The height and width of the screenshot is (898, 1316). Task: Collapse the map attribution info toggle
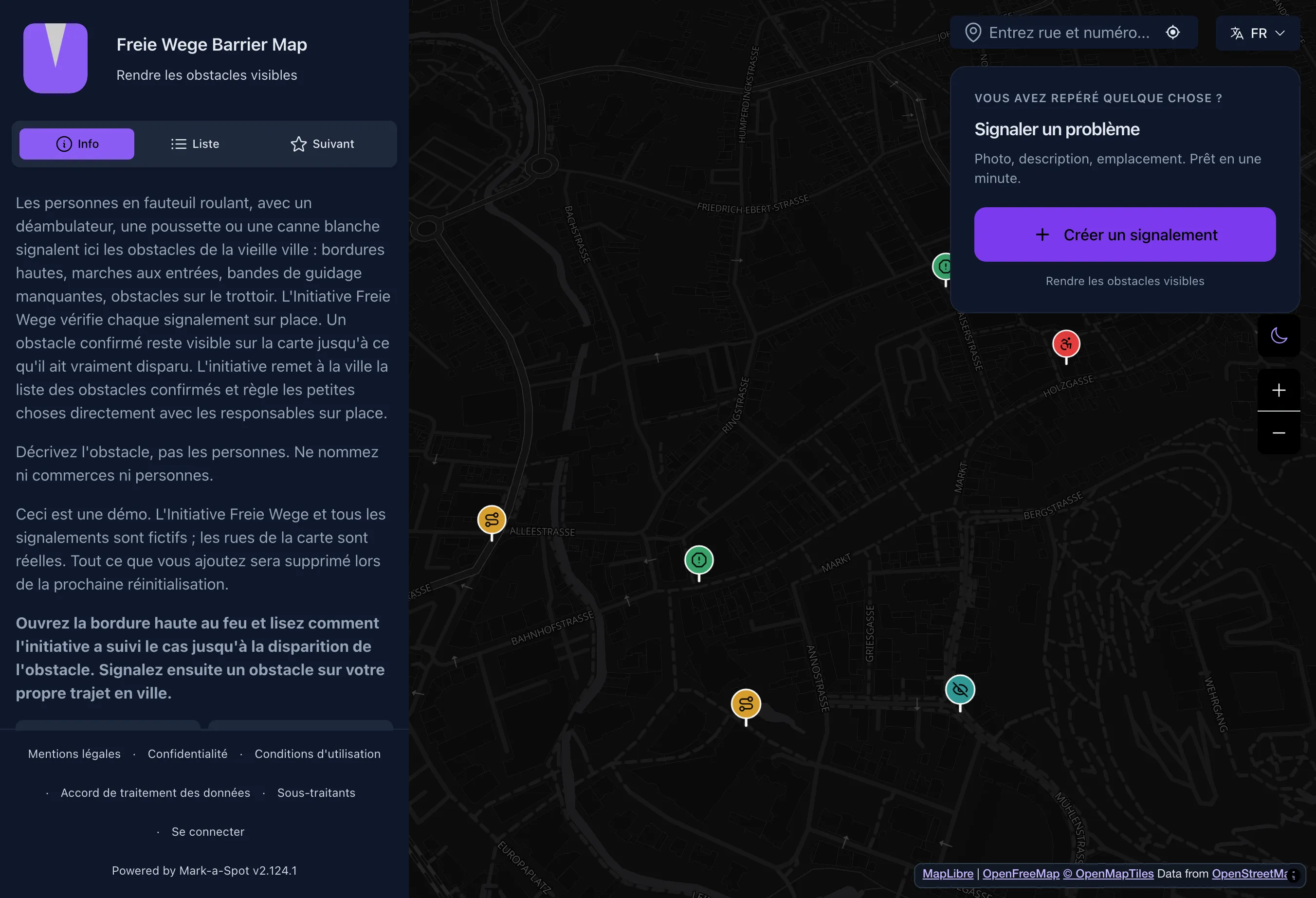1293,875
